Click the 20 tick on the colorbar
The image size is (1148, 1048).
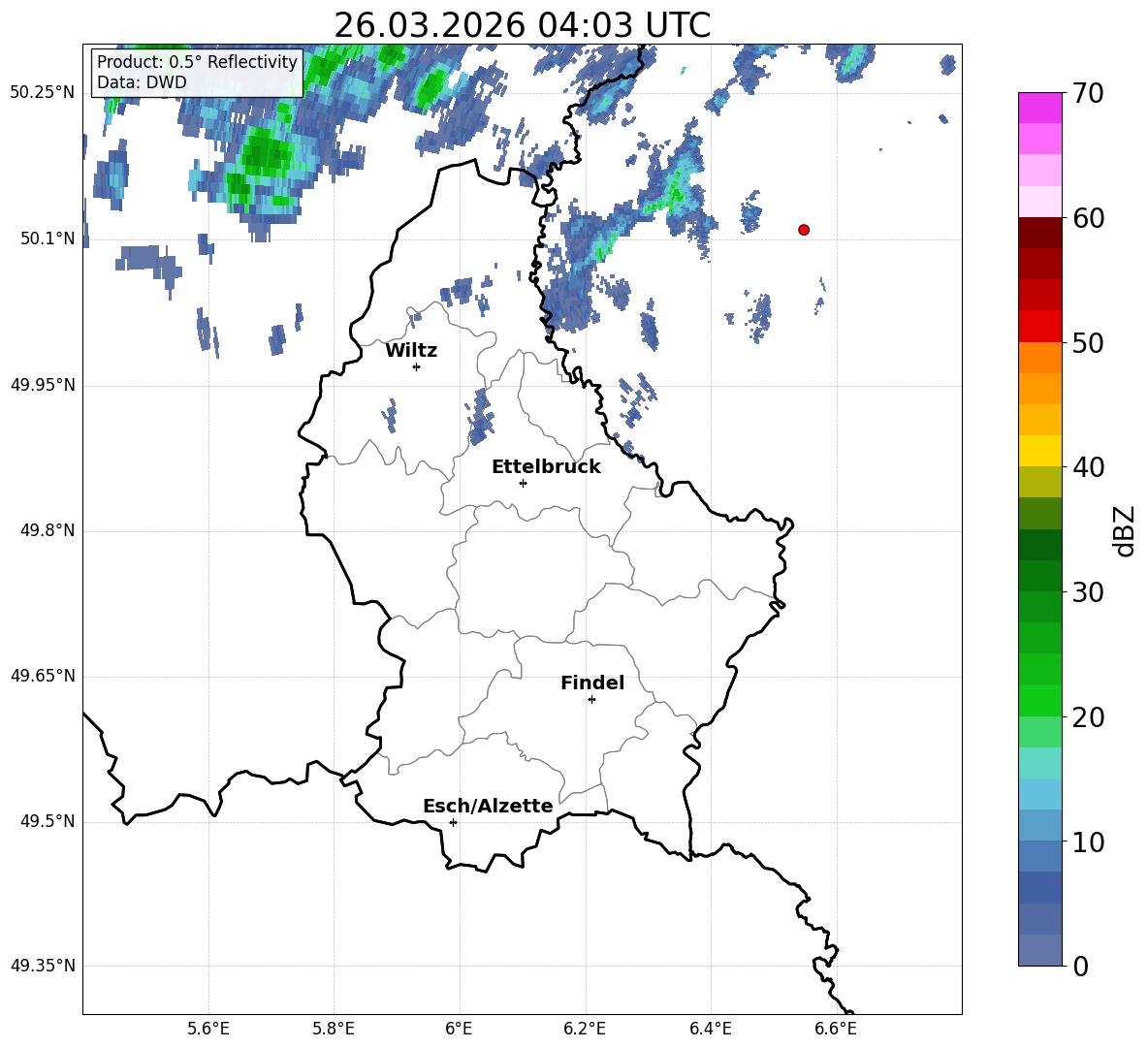[x=1087, y=717]
